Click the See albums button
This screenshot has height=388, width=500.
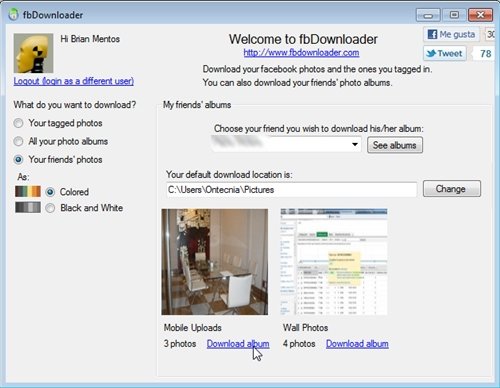coord(395,145)
